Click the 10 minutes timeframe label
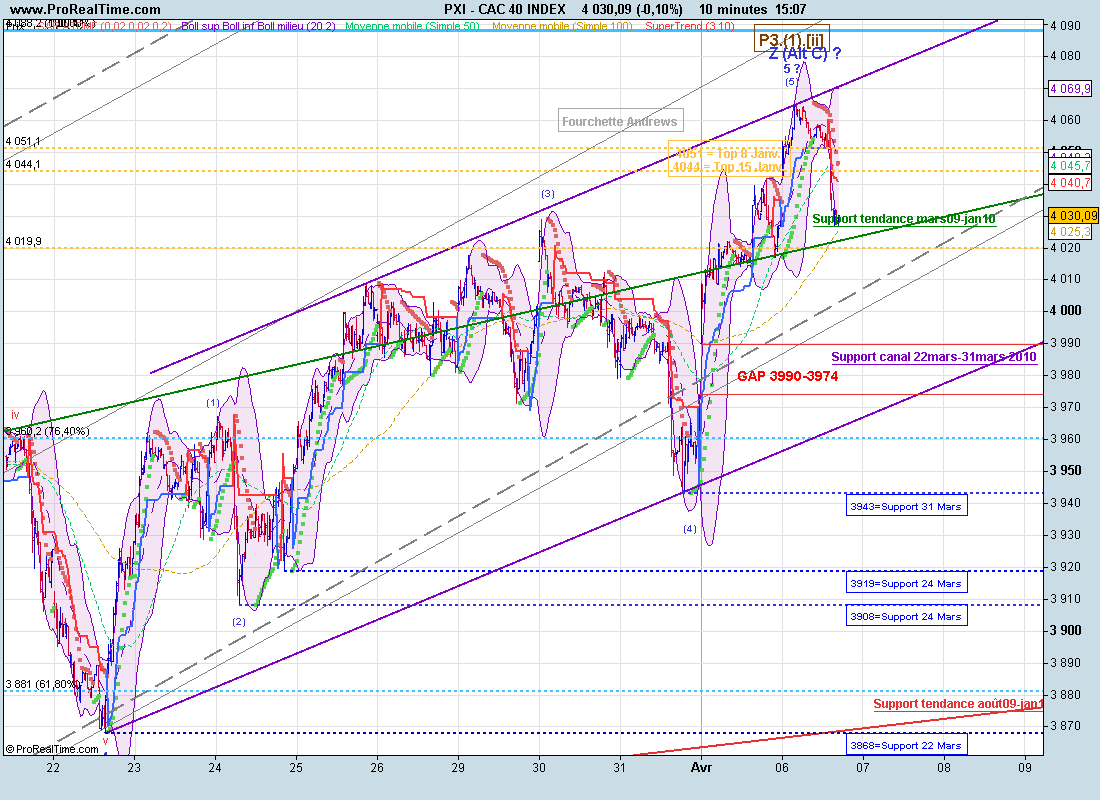Viewport: 1100px width, 800px height. coord(733,9)
